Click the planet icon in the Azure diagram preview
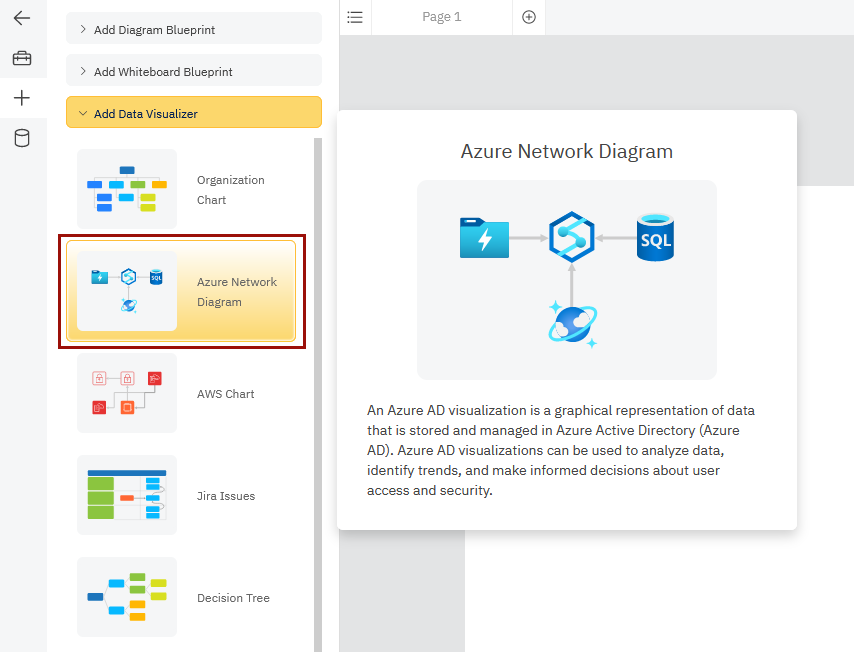The image size is (854, 652). pos(571,325)
